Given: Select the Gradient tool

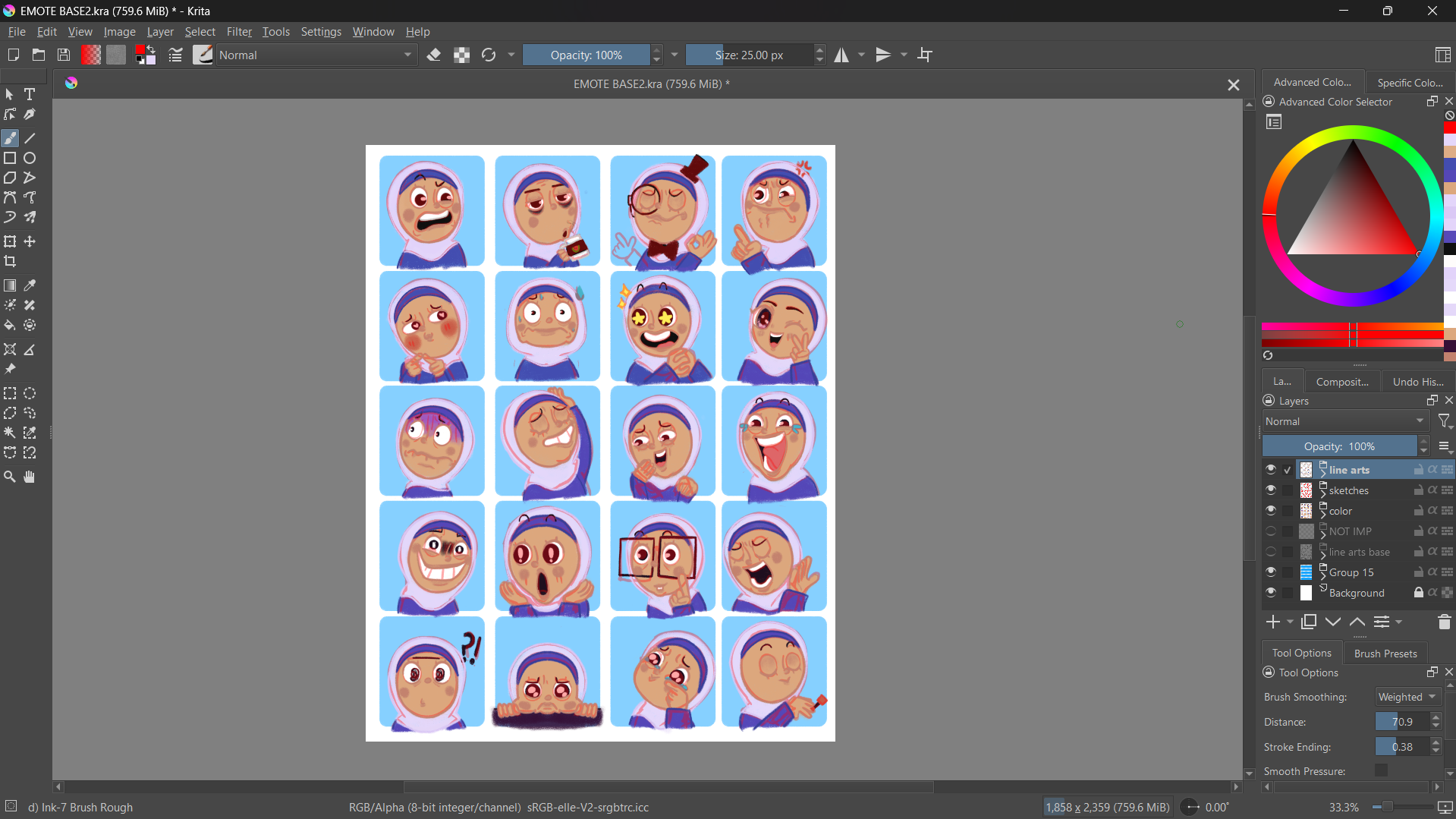Looking at the screenshot, I should point(10,286).
